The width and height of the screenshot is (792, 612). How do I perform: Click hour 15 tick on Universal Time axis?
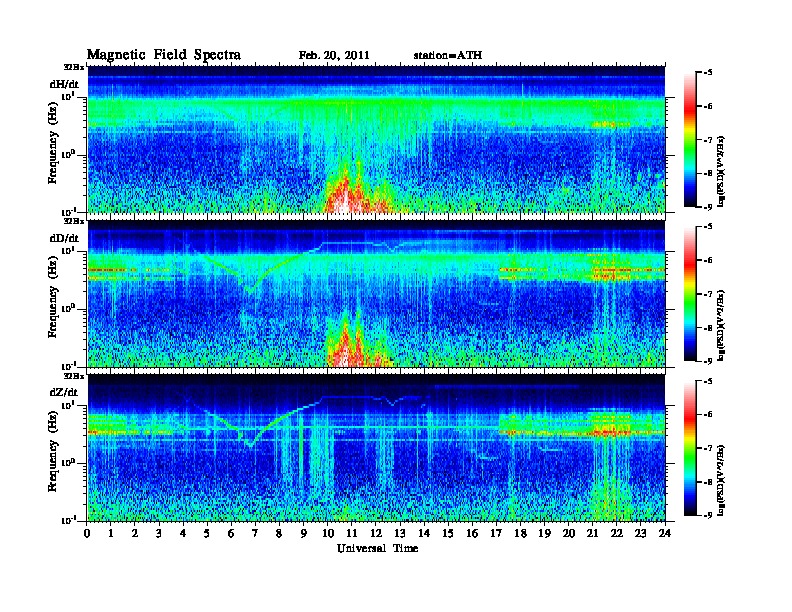(449, 533)
